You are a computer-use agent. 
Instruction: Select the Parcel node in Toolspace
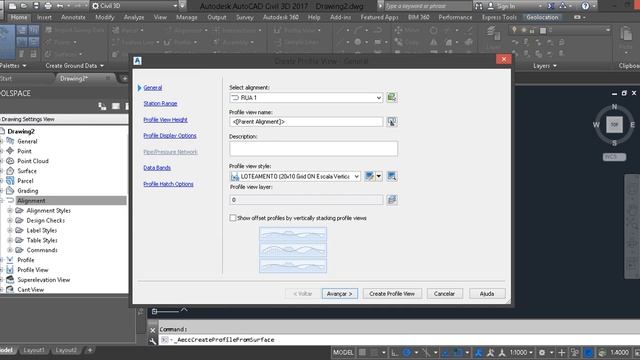pos(25,181)
